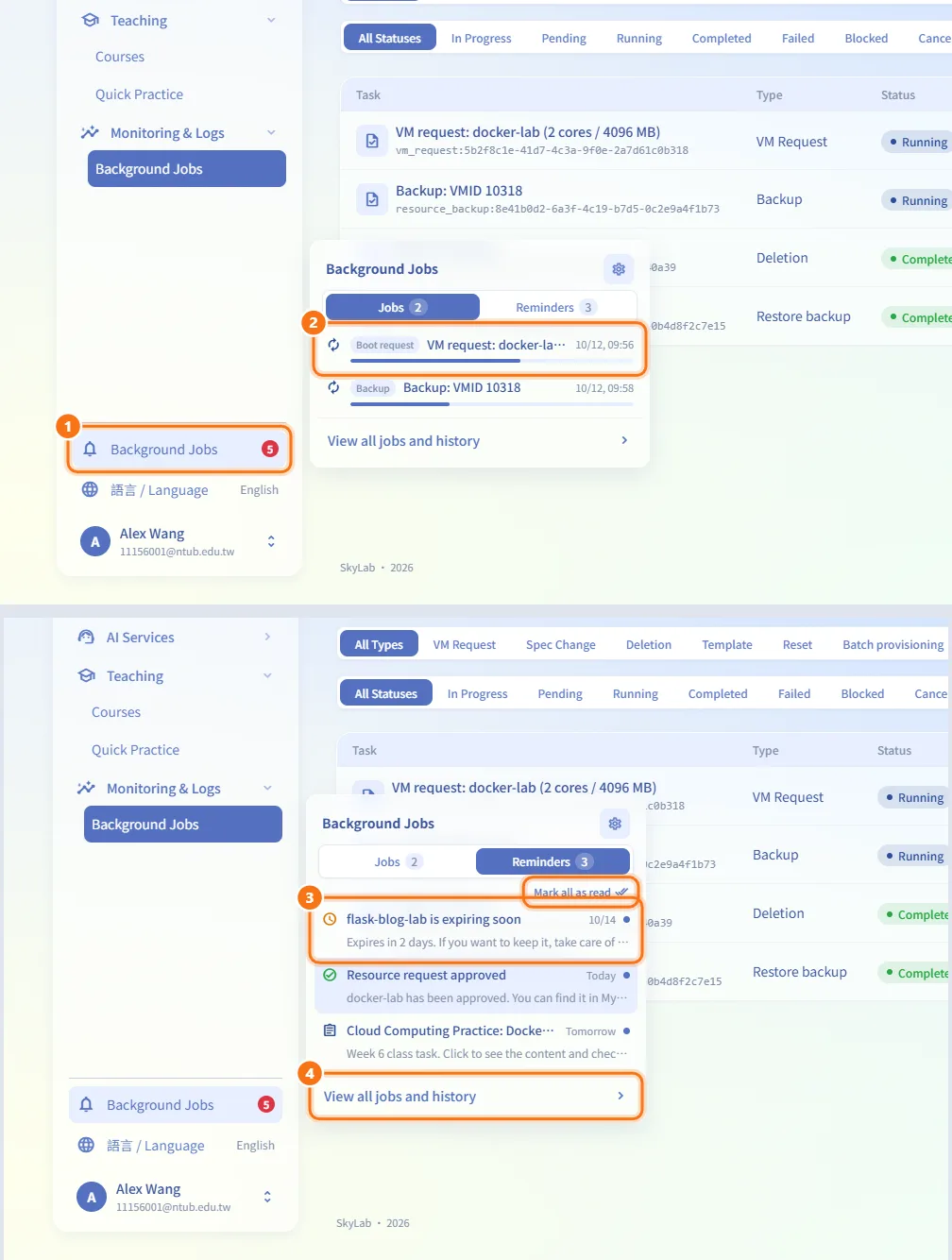Select the Batch provisioning filter tab
The height and width of the screenshot is (1260, 952).
point(892,644)
